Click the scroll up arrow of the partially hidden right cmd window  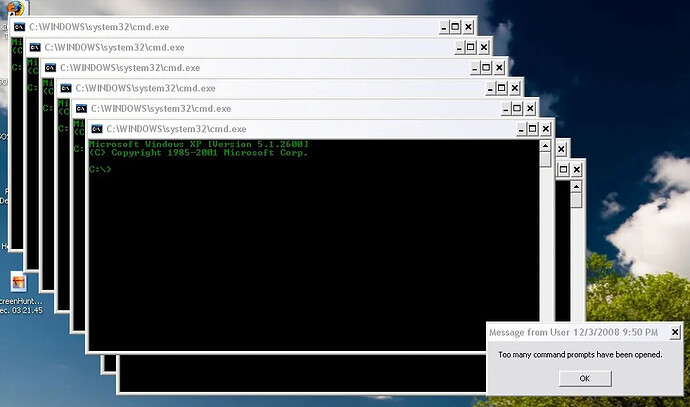576,187
